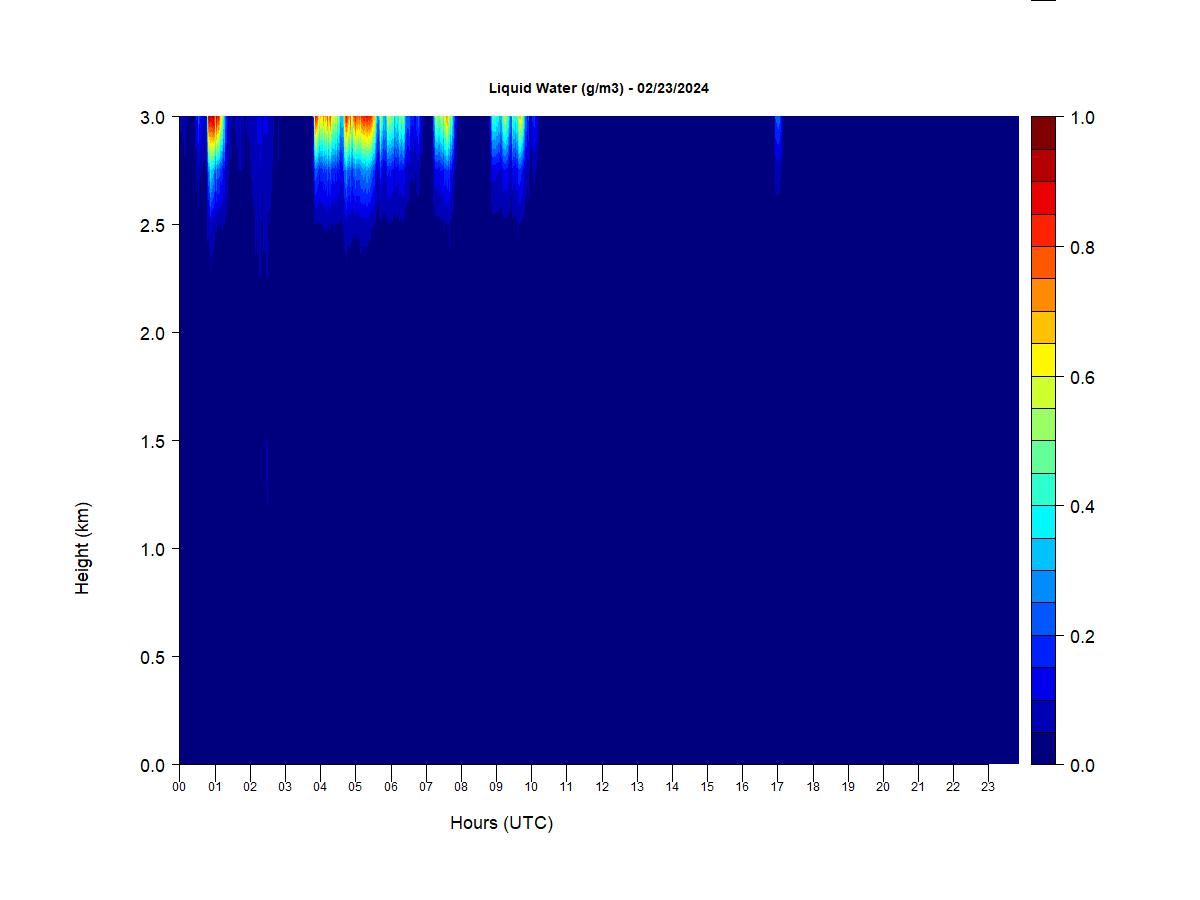This screenshot has height=900, width=1200.
Task: Click the '20' hour tick label
Action: [883, 787]
